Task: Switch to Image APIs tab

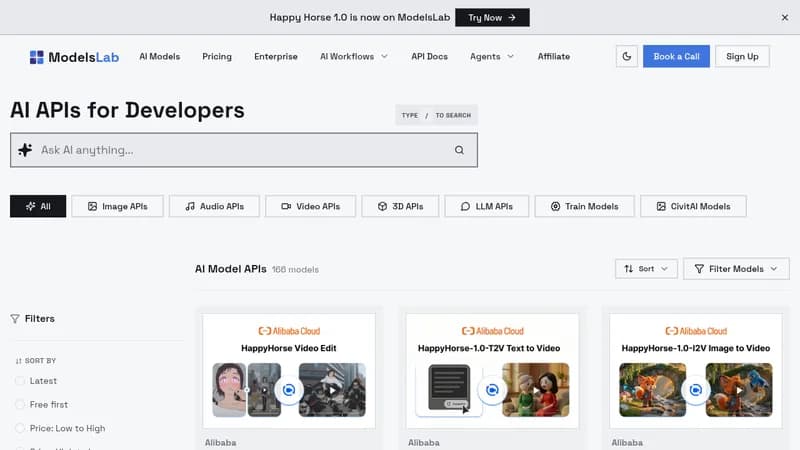Action: tap(117, 206)
